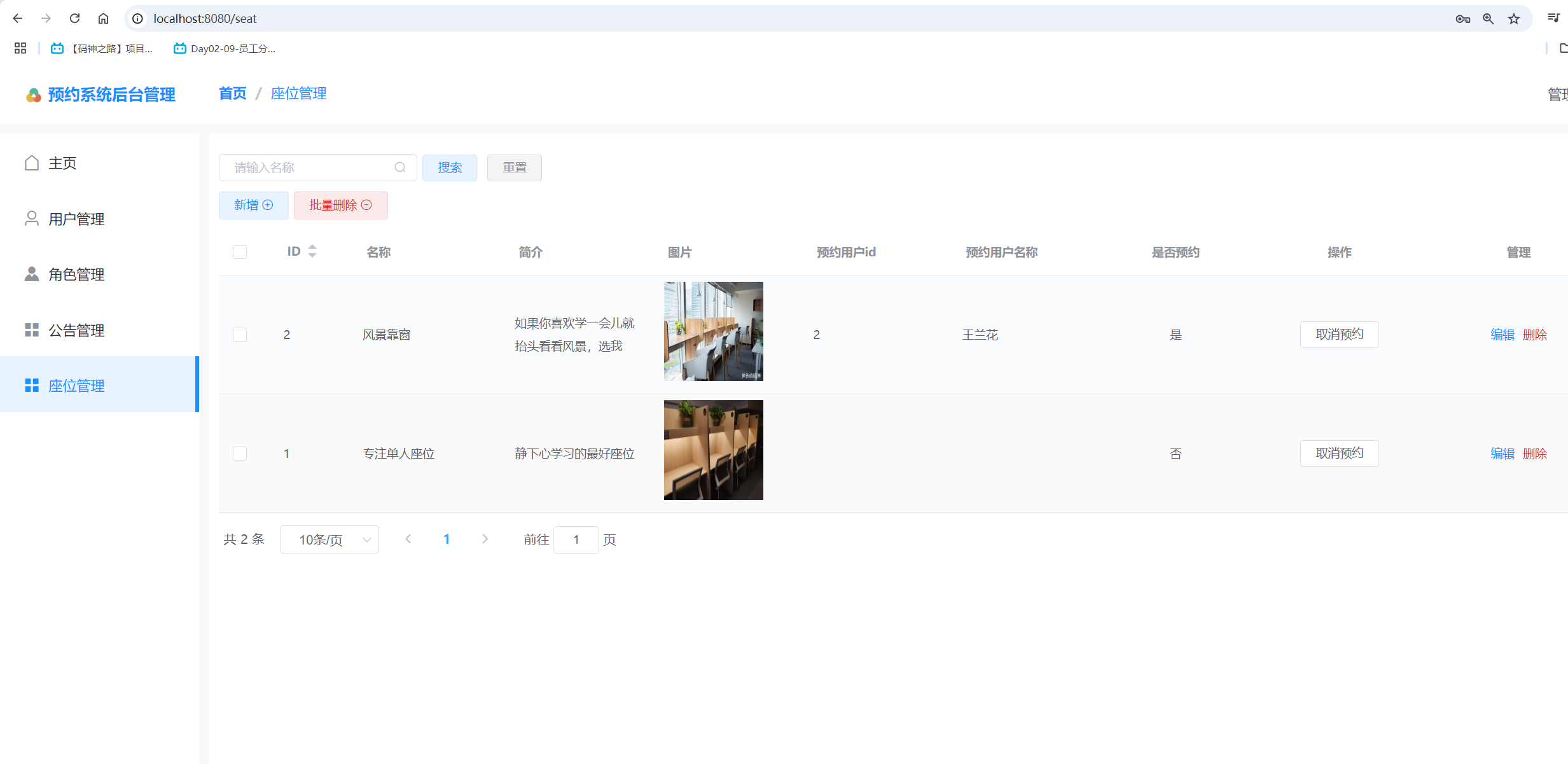
Task: Select the 座位管理 sidebar icon
Action: coord(31,385)
